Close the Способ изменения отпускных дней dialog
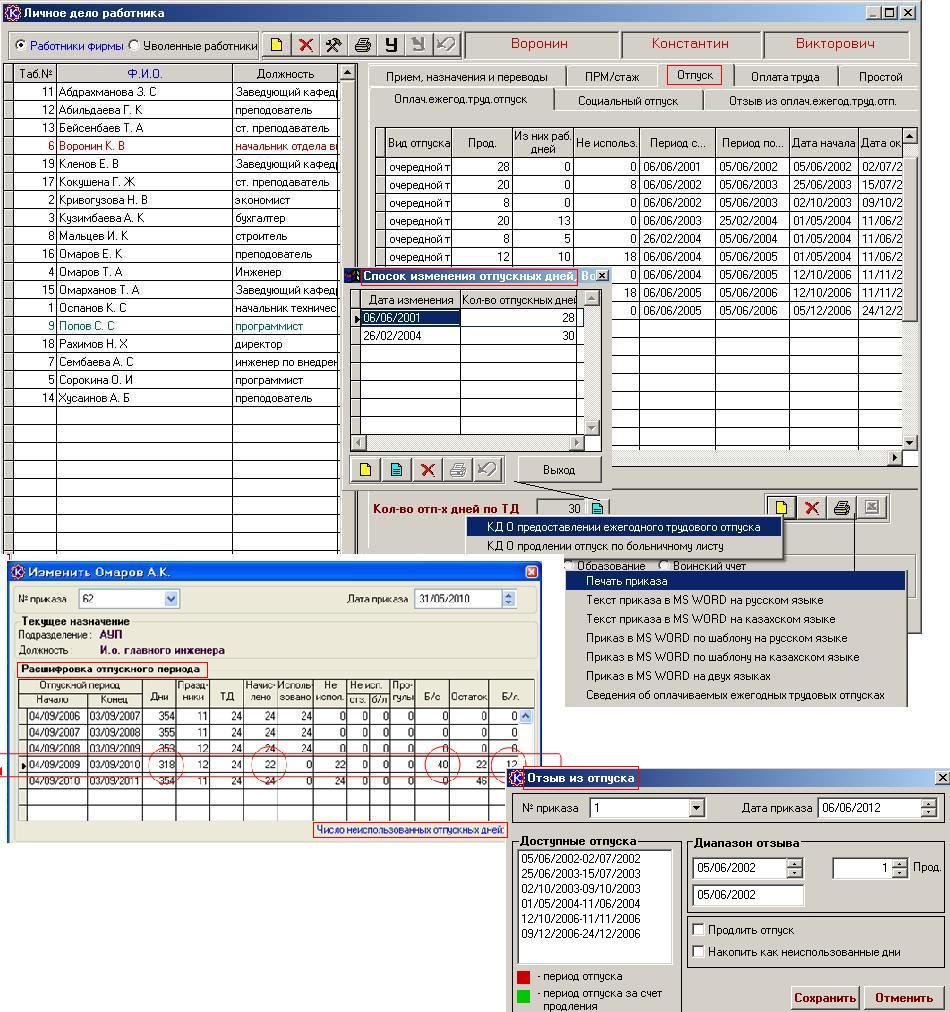This screenshot has width=950, height=1012. coord(601,276)
